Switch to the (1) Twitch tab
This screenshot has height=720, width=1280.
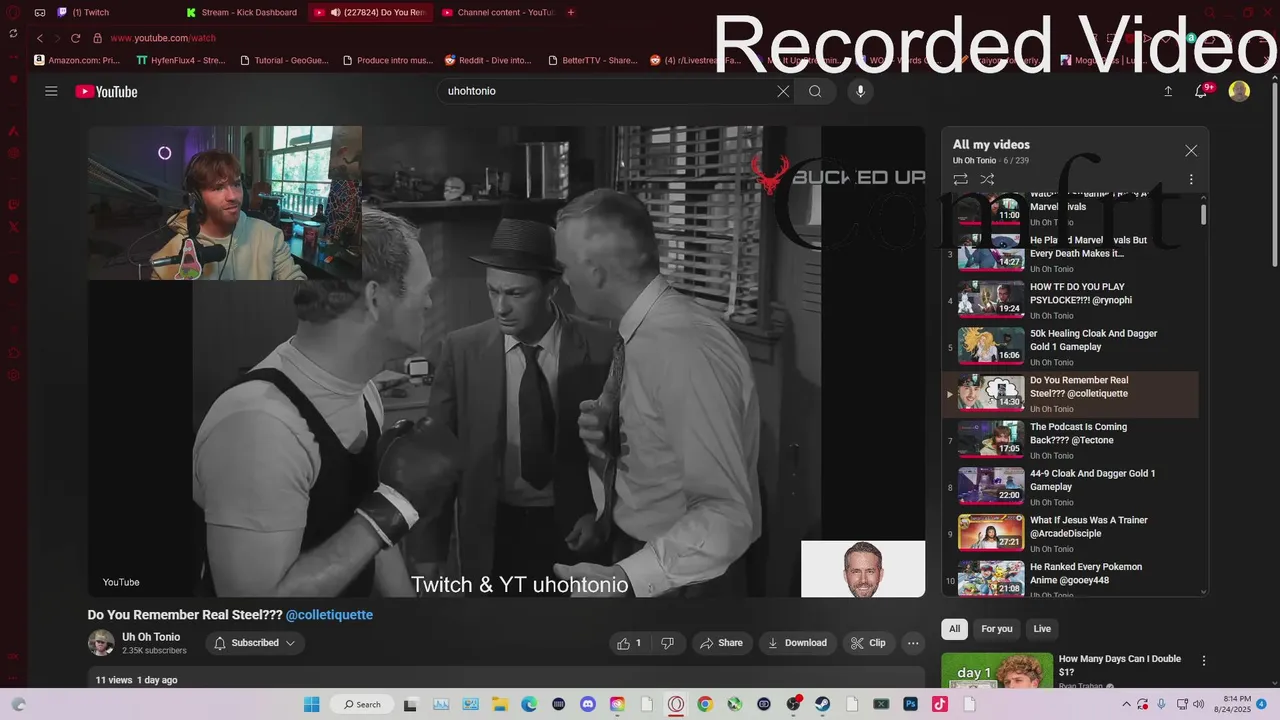110,12
